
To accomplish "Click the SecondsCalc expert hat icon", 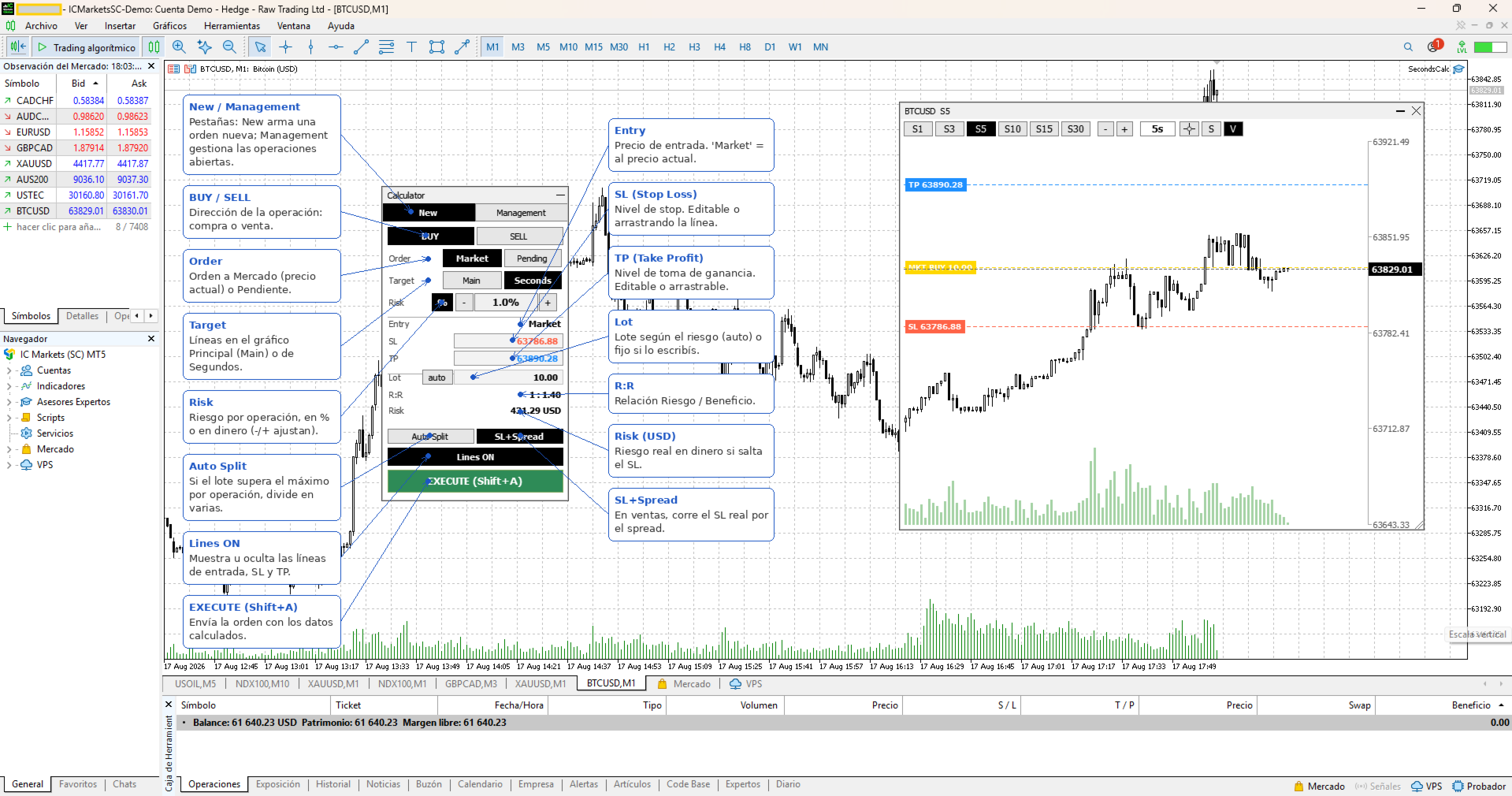I will tap(1458, 69).
